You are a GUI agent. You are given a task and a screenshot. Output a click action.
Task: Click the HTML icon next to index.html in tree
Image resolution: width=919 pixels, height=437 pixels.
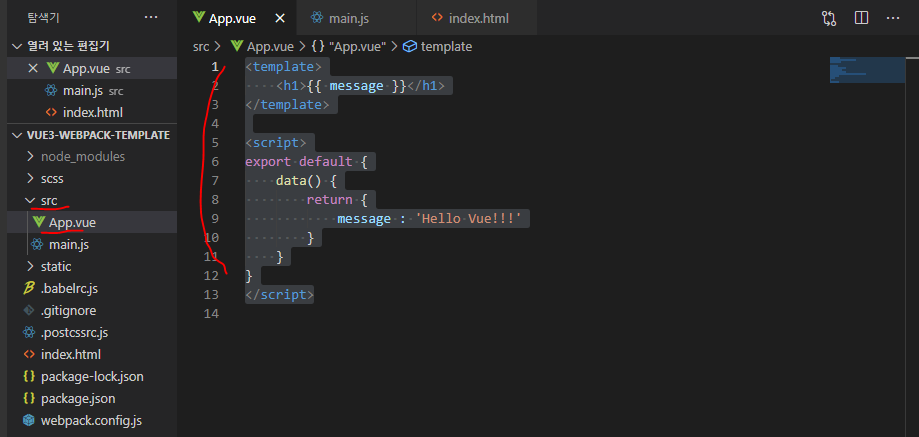click(29, 354)
